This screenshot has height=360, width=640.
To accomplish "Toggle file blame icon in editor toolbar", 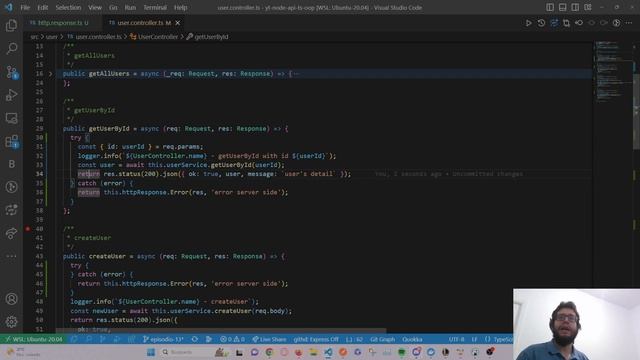I will coord(616,23).
